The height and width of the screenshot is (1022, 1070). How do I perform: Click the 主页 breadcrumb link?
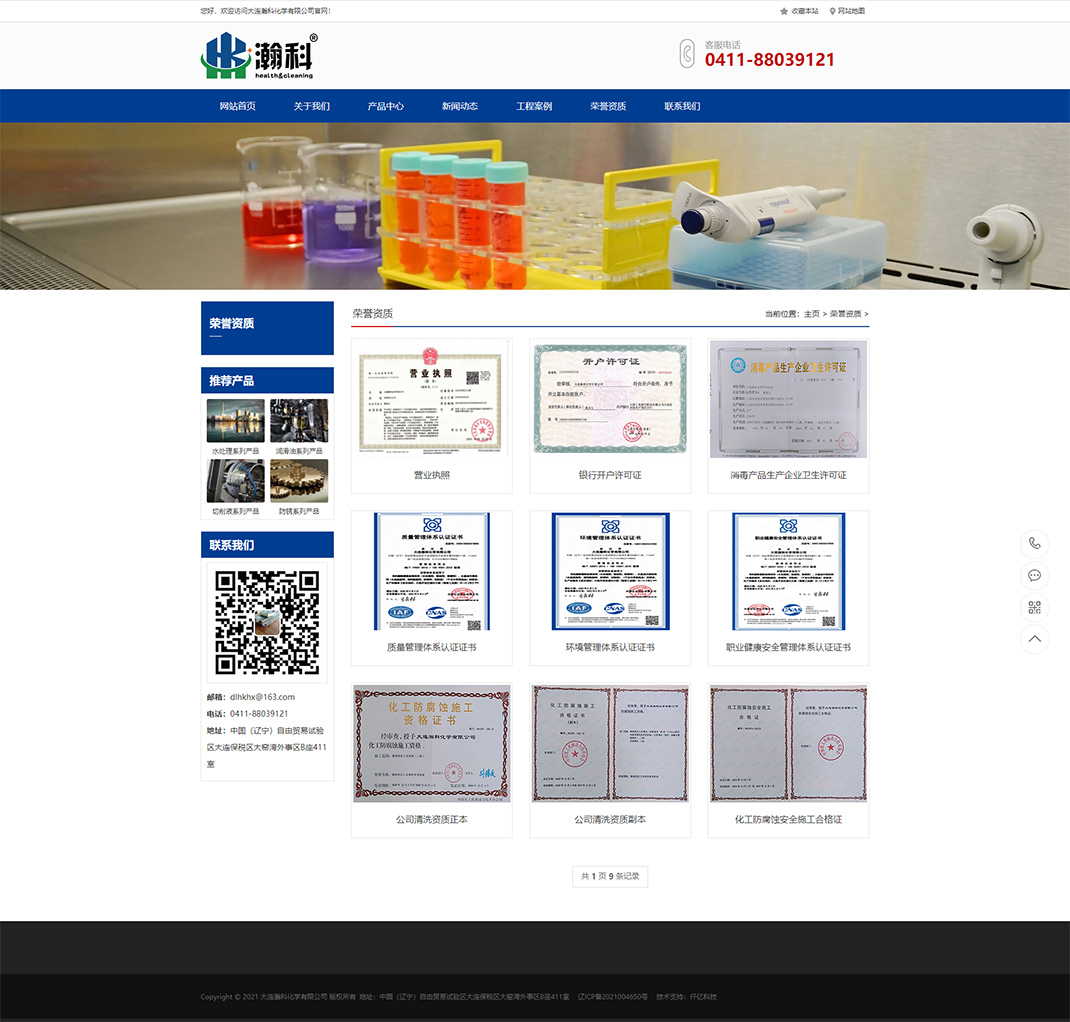click(x=811, y=314)
